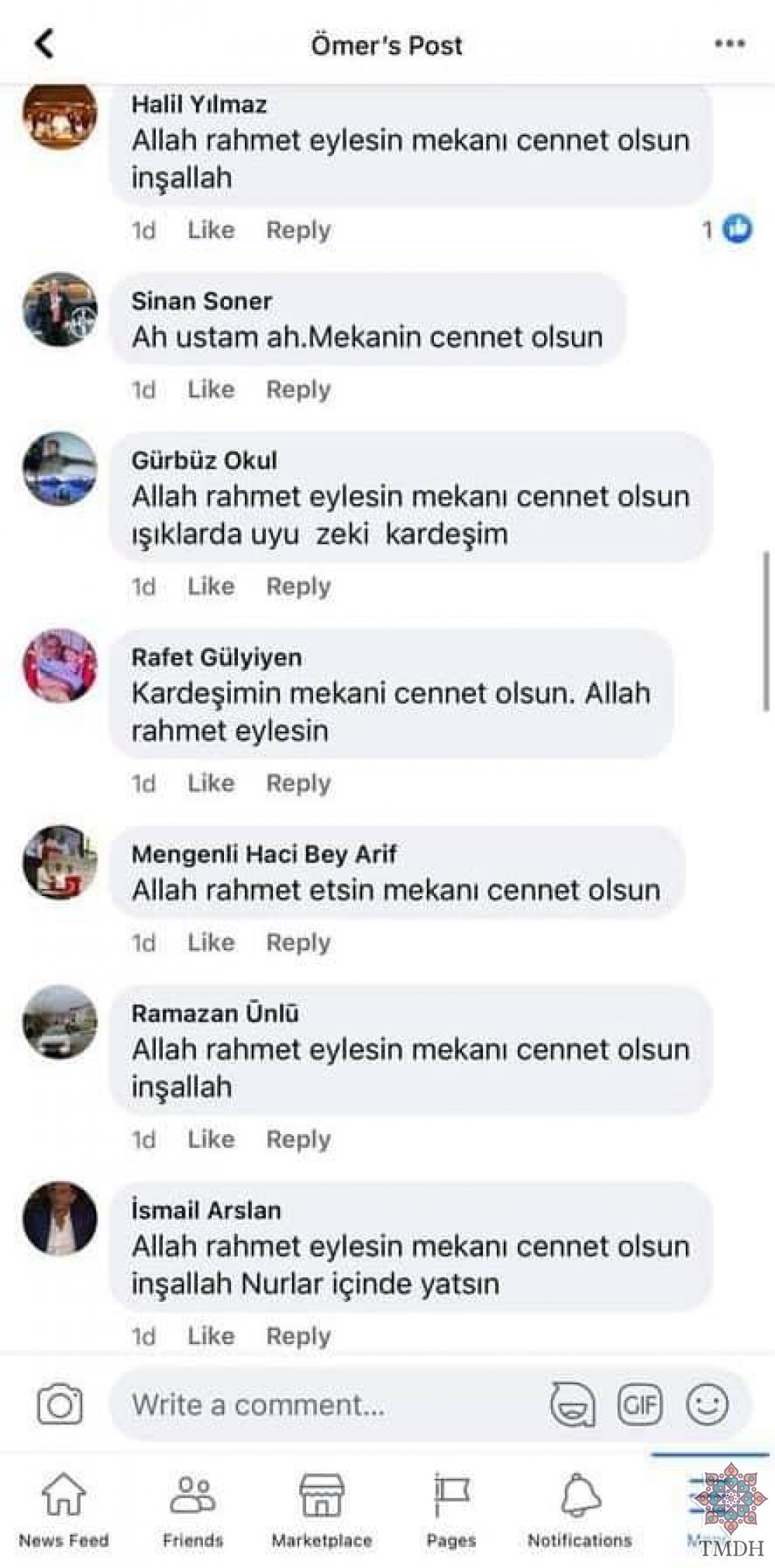Open the emoji smiley picker
Screen dimensions: 775x1568
[x=707, y=1404]
